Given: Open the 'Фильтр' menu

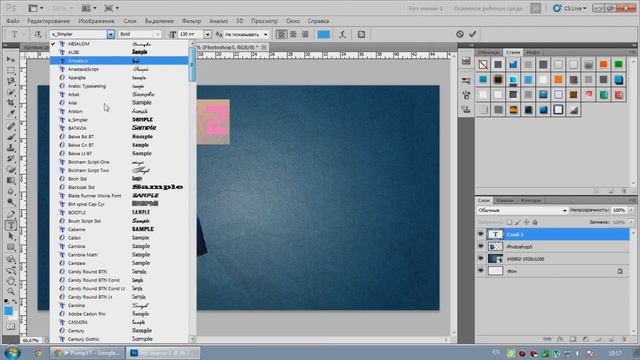Looking at the screenshot, I should 191,21.
